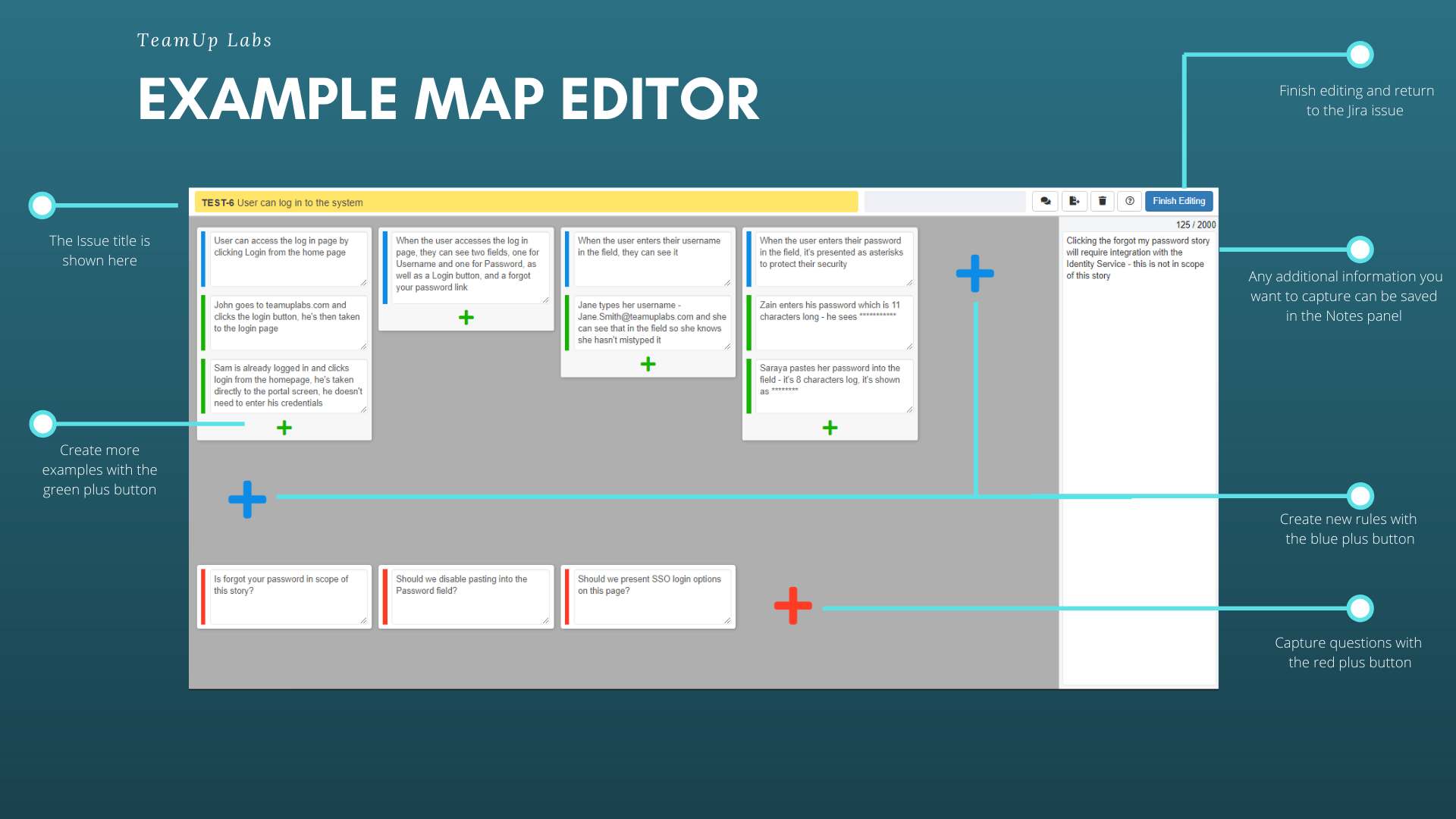Screen dimensions: 1456x819
Task: Select the question 'Should we disable pasting'
Action: click(x=470, y=597)
